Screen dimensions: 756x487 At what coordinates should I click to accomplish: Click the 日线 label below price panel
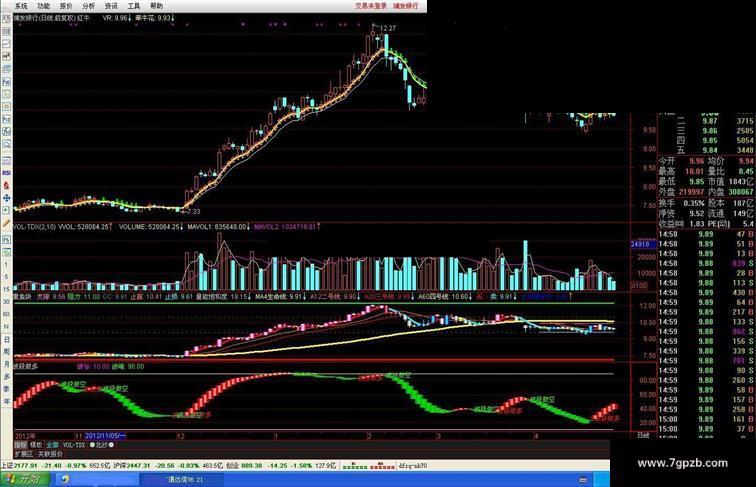[x=643, y=435]
